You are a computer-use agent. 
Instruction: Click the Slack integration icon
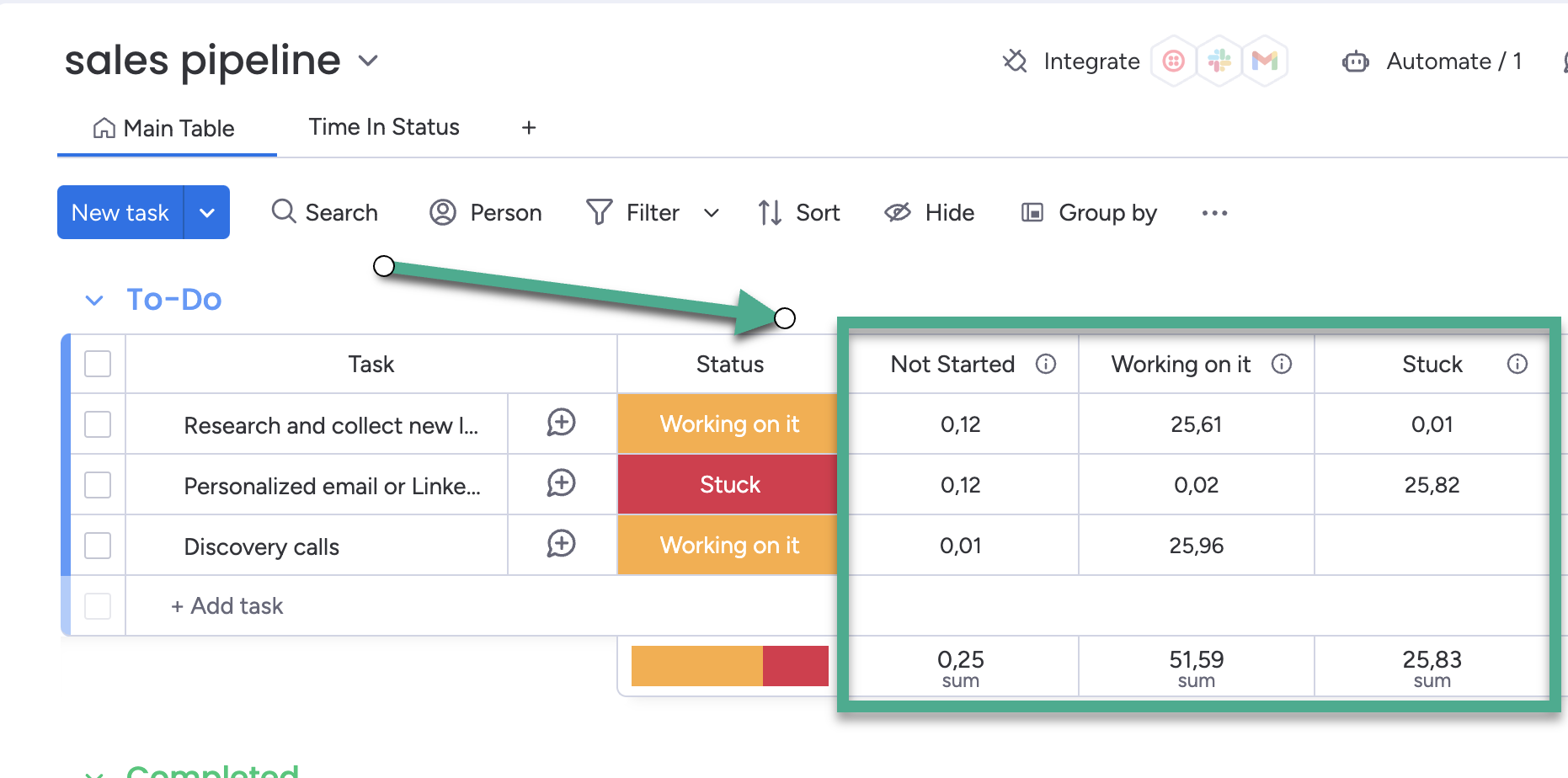coord(1219,61)
